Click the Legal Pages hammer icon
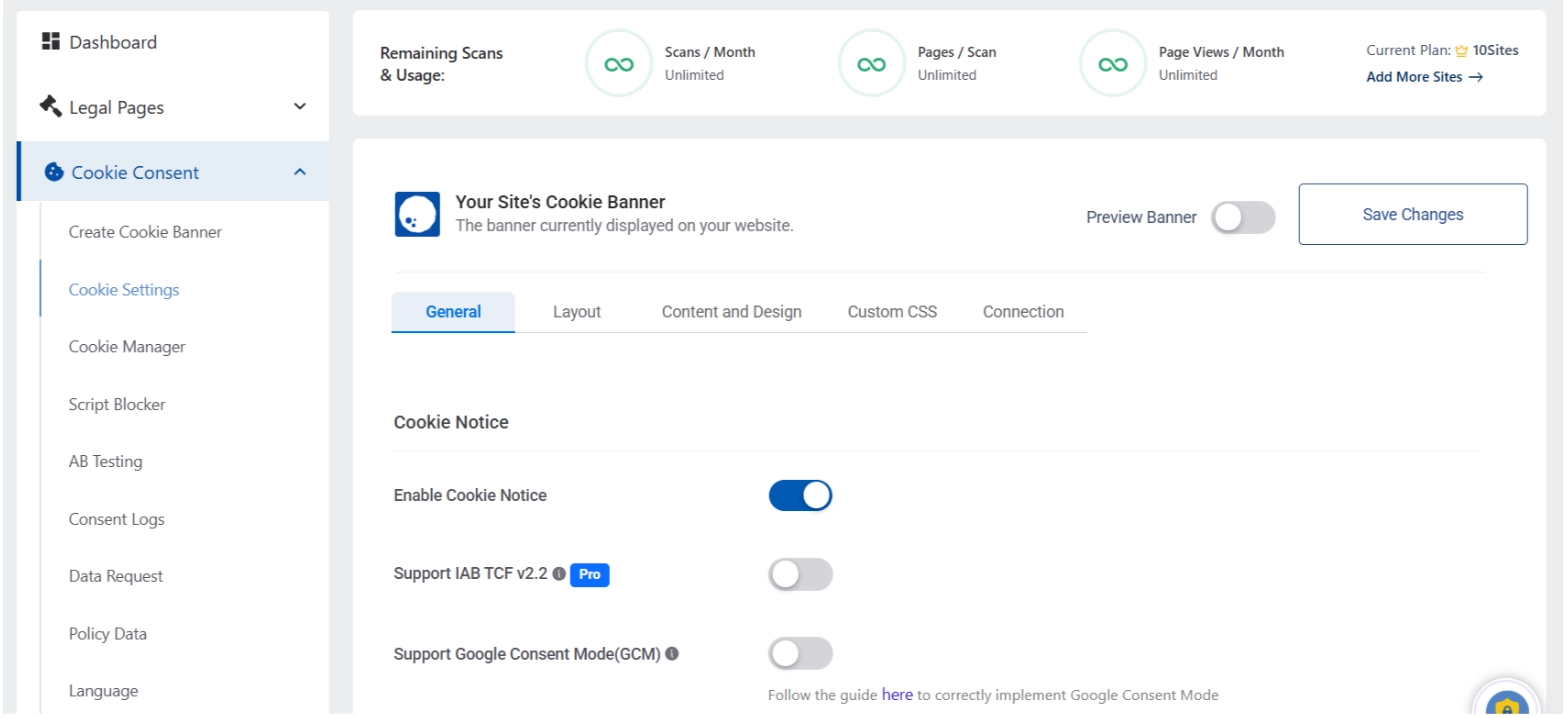 [x=50, y=107]
